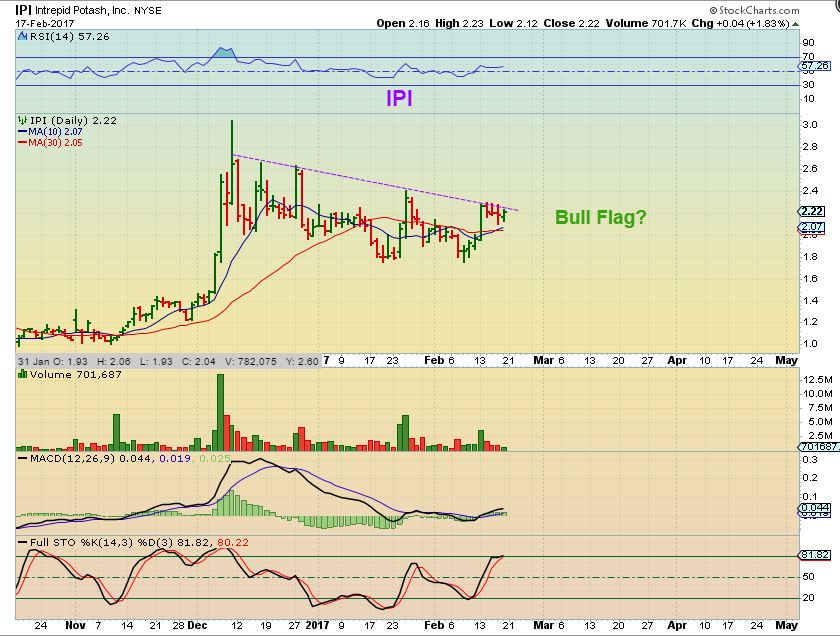Click the RSI(14) indicator icon

pyautogui.click(x=20, y=35)
